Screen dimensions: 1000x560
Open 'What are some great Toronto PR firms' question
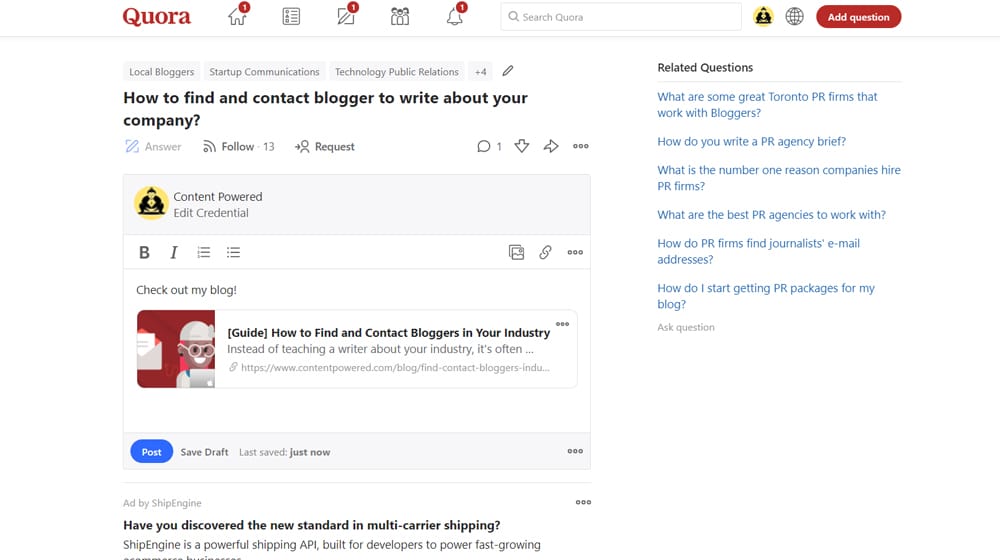pyautogui.click(x=767, y=105)
